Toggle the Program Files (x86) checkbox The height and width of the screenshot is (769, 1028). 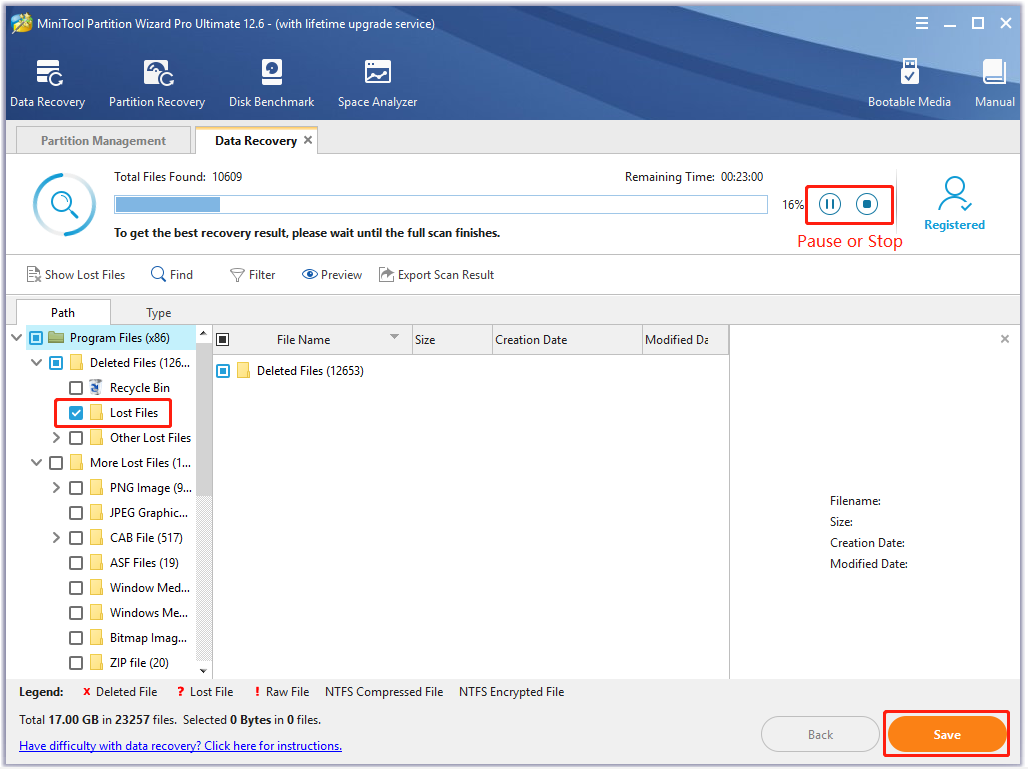[x=36, y=338]
